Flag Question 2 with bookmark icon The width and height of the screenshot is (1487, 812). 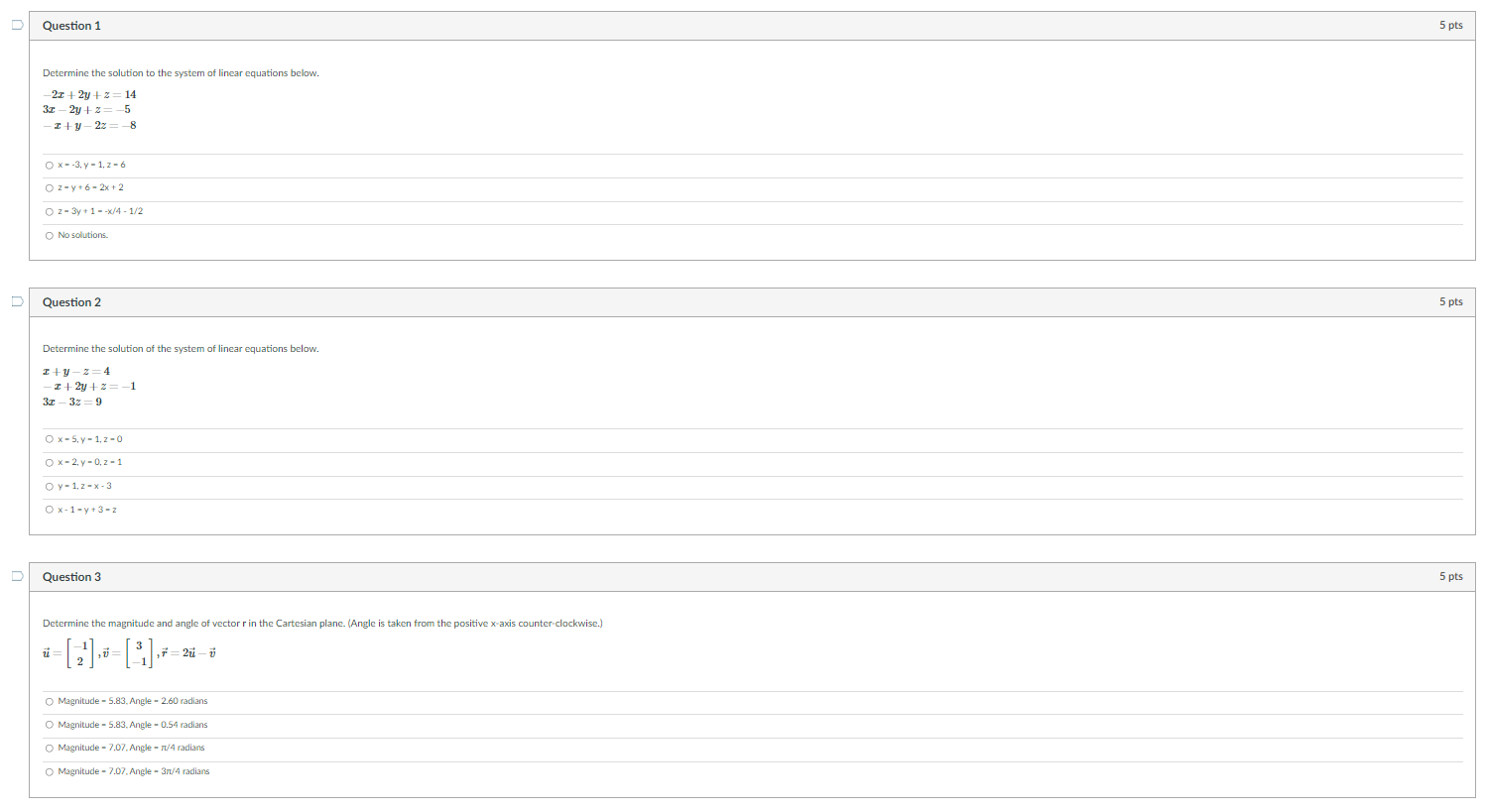[x=17, y=301]
